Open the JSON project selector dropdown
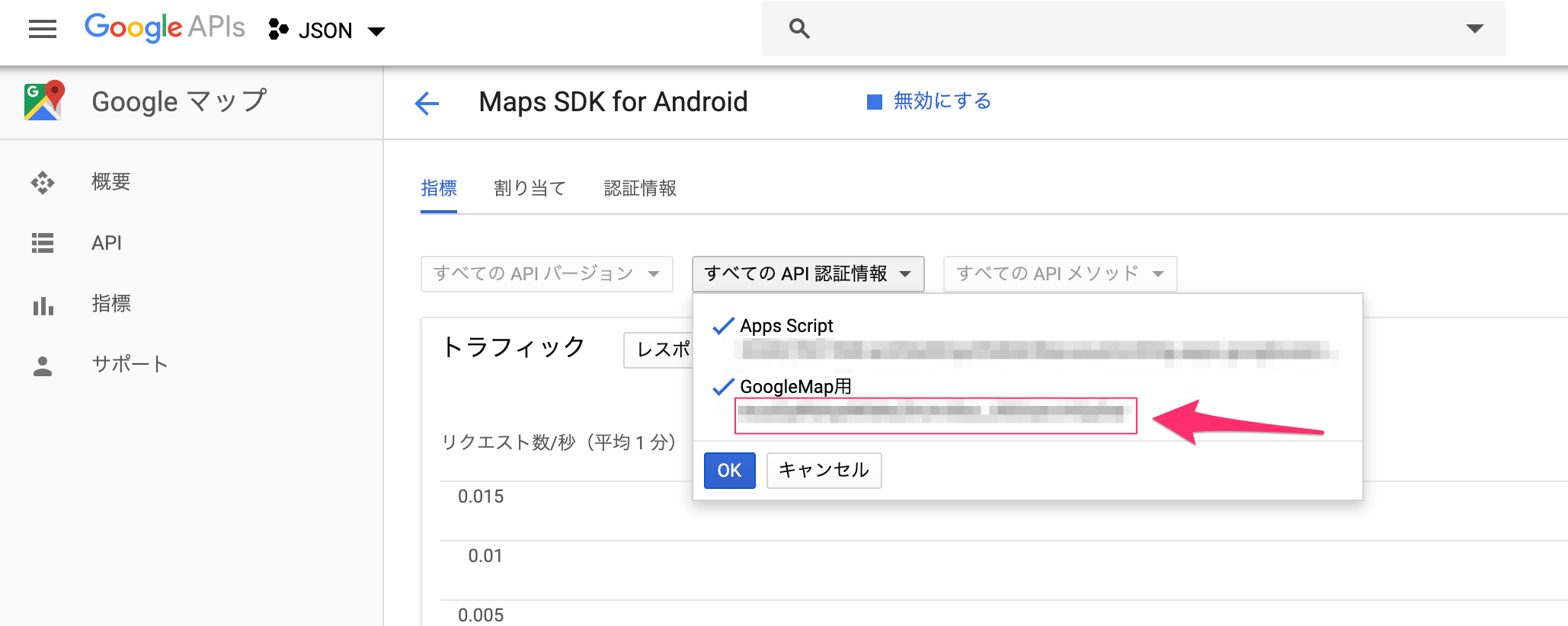This screenshot has width=1568, height=626. tap(328, 30)
